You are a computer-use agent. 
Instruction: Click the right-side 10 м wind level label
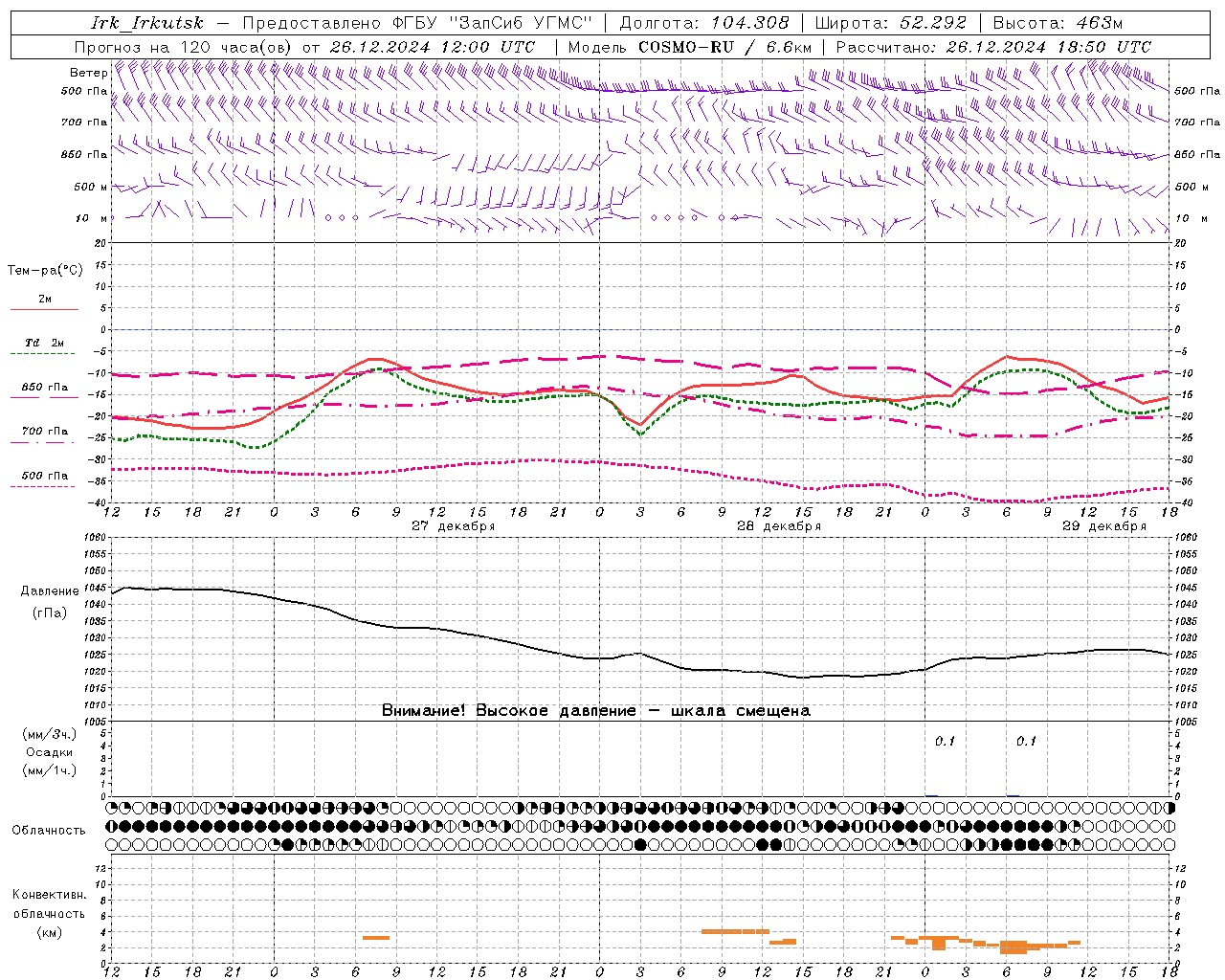pos(1190,218)
